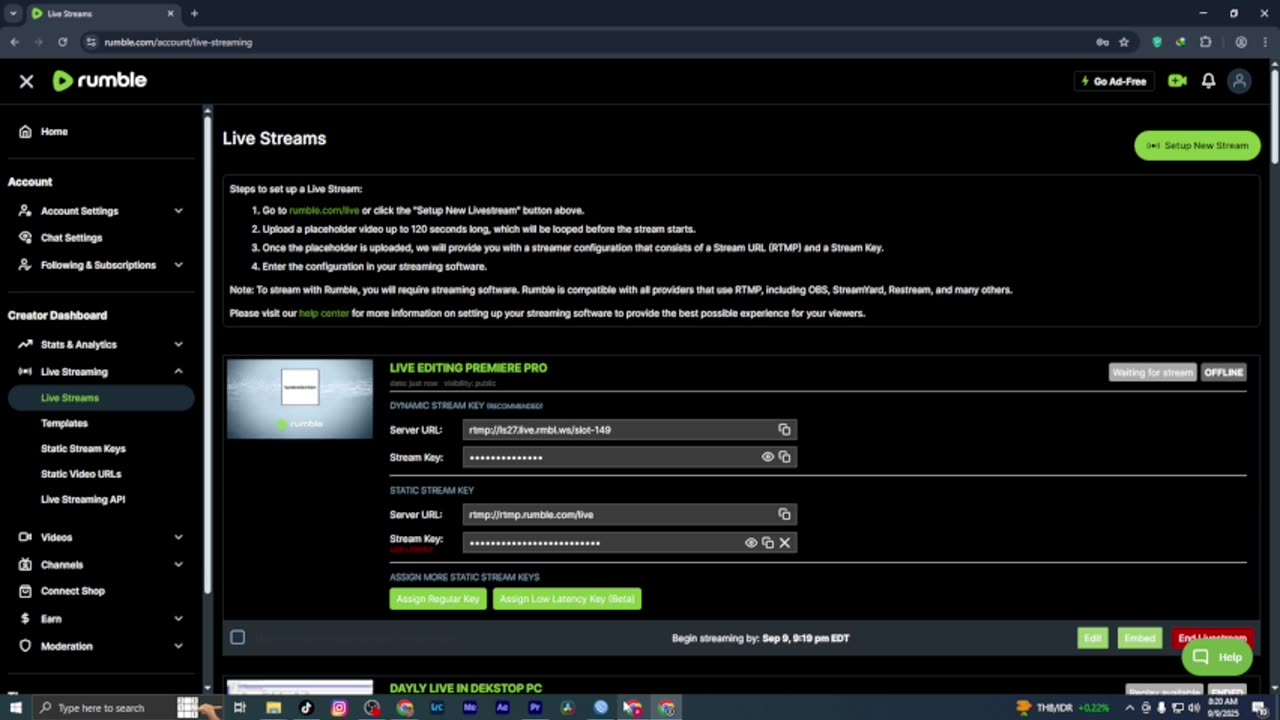Viewport: 1280px width, 720px height.
Task: Open Instagram from the taskbar
Action: [339, 707]
